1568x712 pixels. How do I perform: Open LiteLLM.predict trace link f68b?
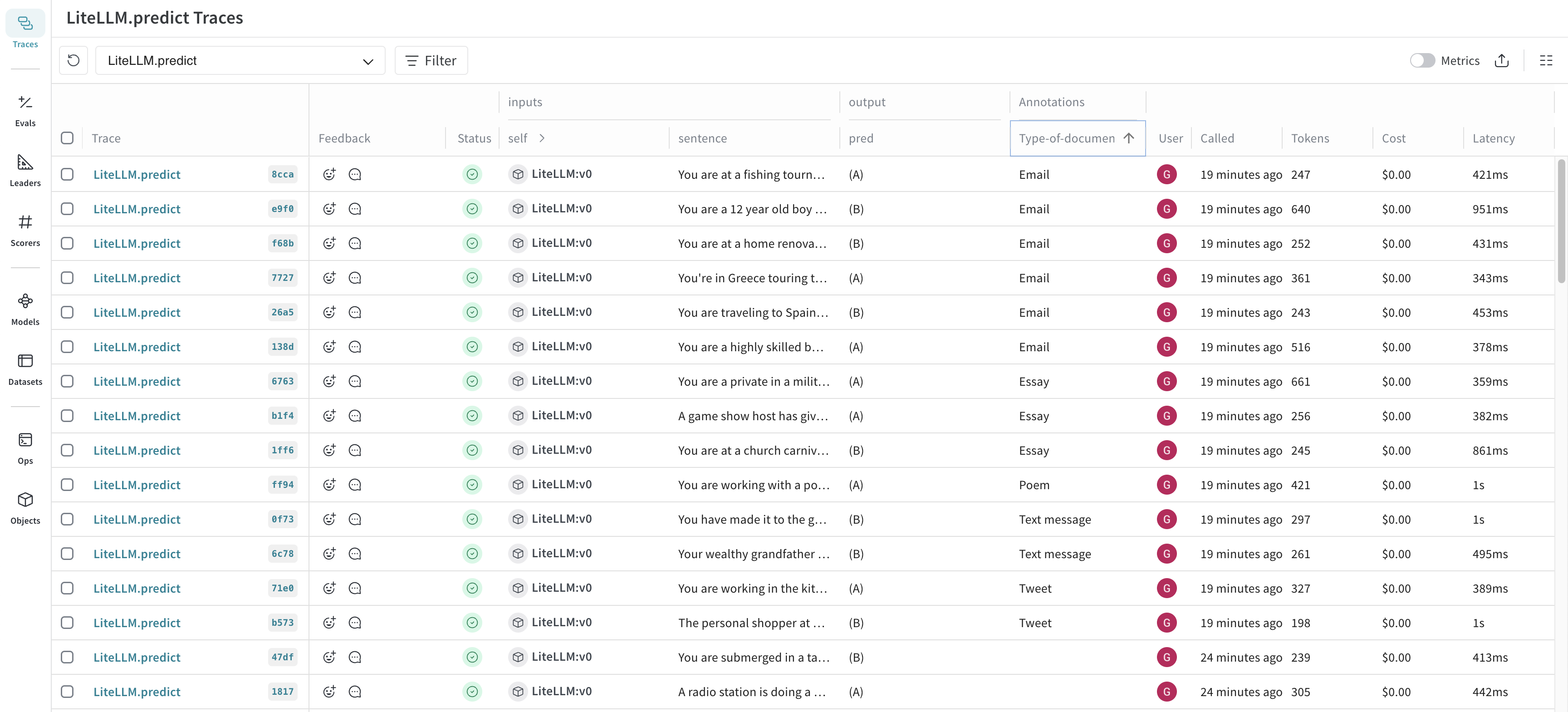click(x=137, y=243)
